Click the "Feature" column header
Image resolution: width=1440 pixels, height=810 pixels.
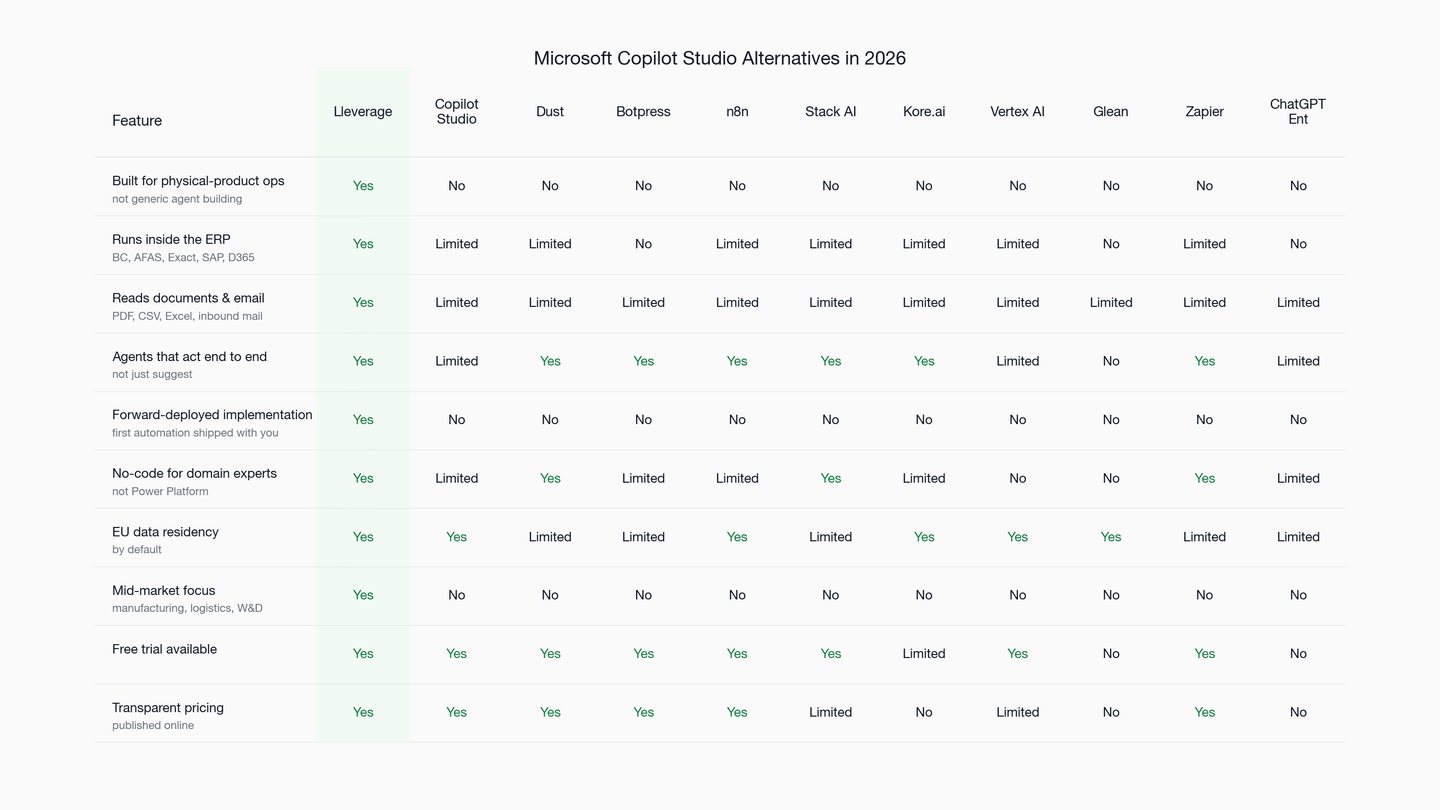[x=137, y=120]
